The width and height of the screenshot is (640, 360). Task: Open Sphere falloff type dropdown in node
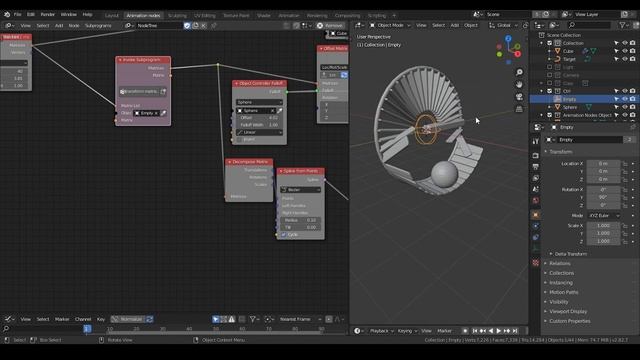click(259, 102)
